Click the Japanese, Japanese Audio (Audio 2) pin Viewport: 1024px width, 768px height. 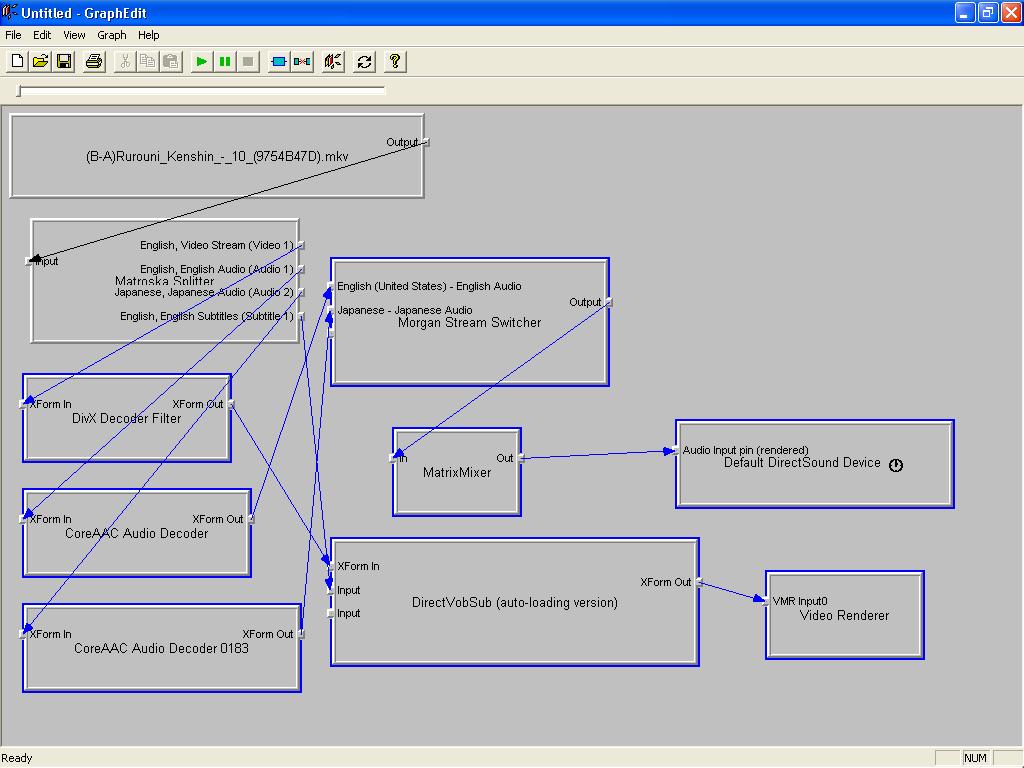click(301, 293)
